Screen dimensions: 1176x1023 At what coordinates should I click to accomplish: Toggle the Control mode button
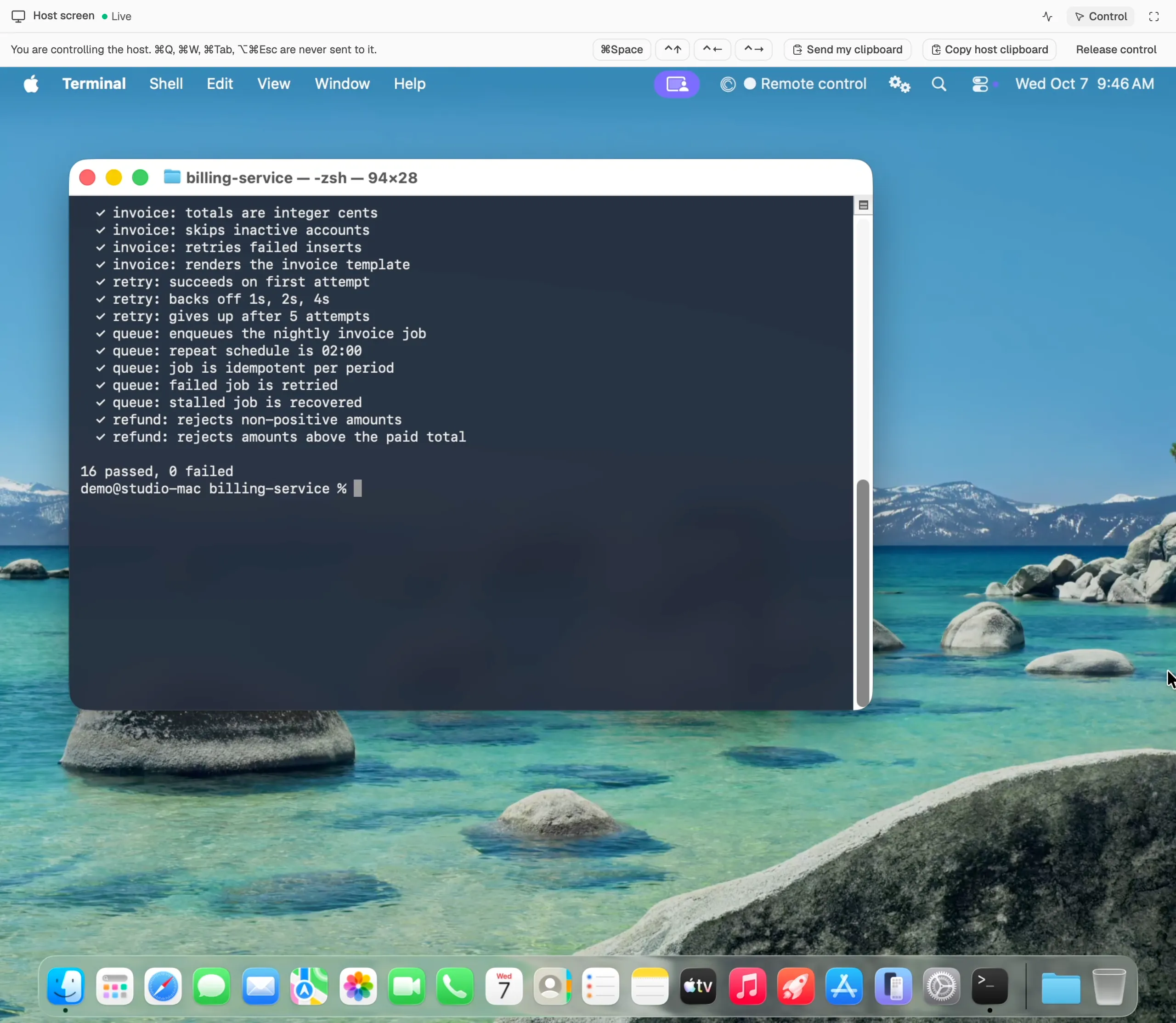pyautogui.click(x=1101, y=17)
